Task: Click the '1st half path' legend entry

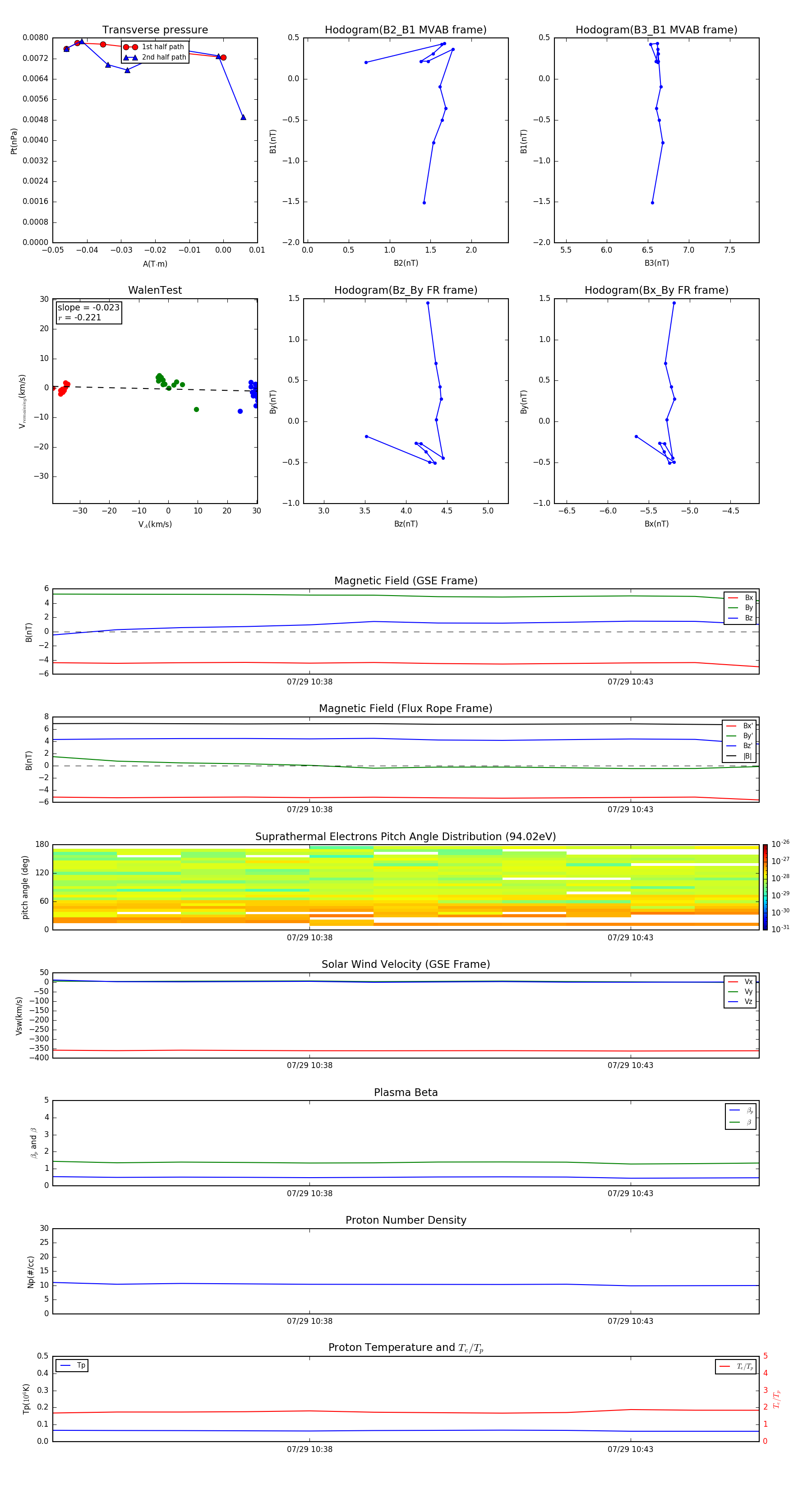Action: click(154, 47)
